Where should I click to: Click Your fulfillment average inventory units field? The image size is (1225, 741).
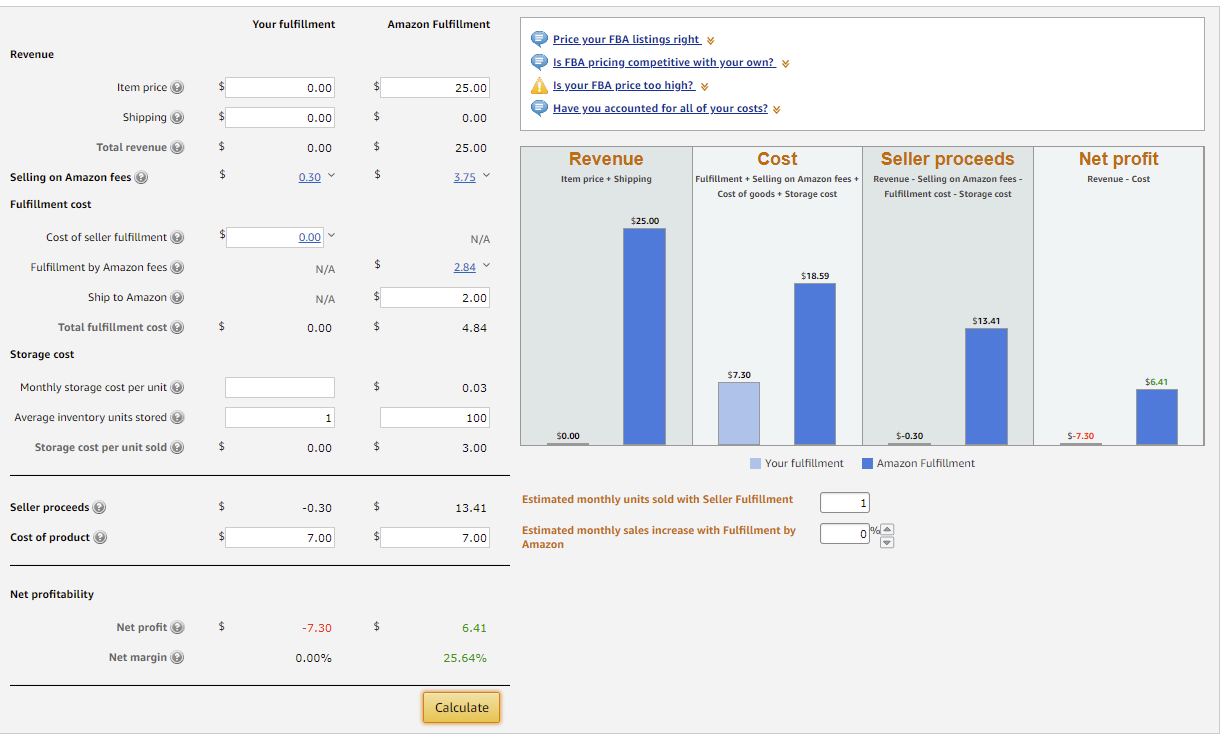pyautogui.click(x=280, y=418)
